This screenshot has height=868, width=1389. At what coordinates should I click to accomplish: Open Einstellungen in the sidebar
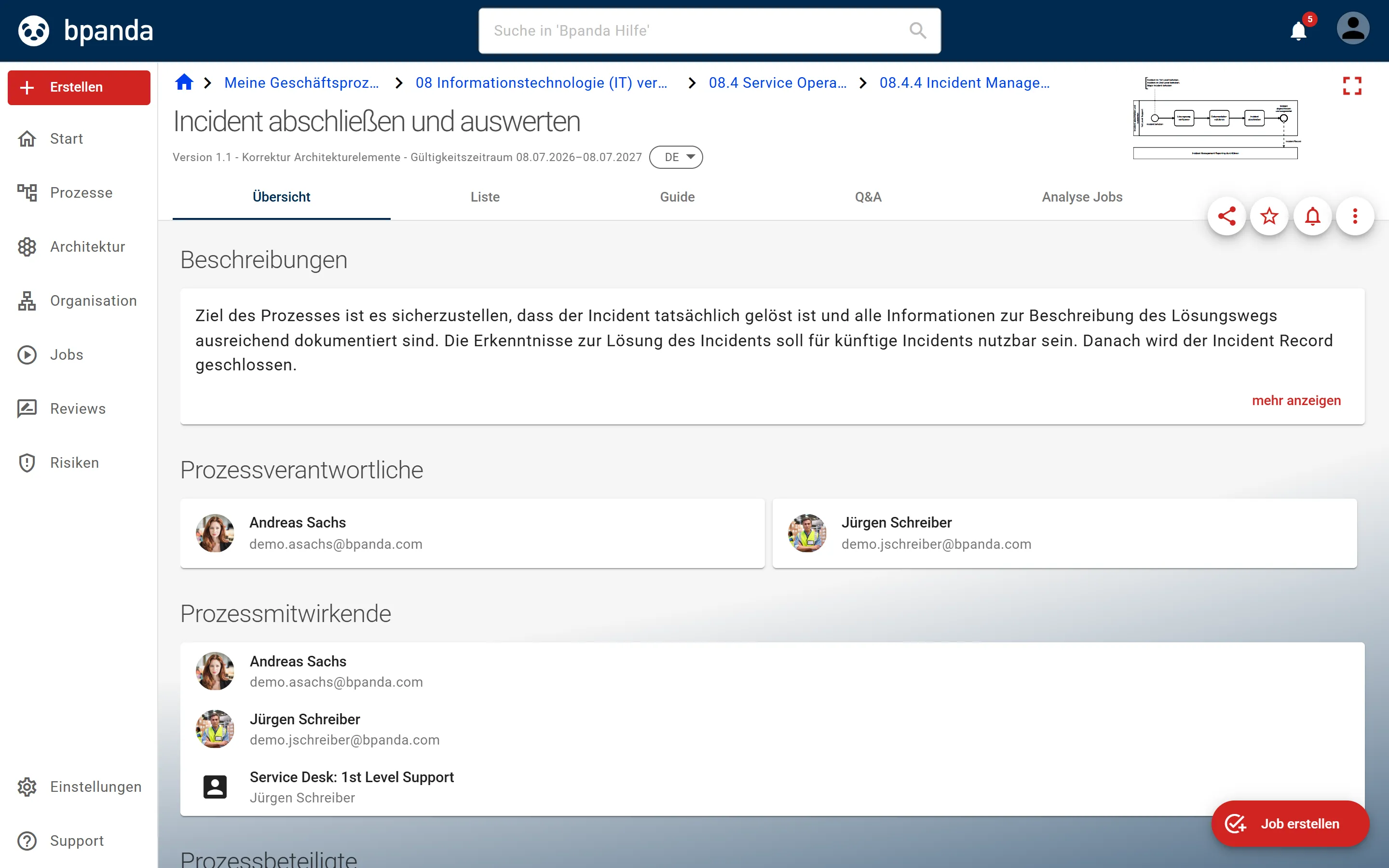[x=79, y=787]
